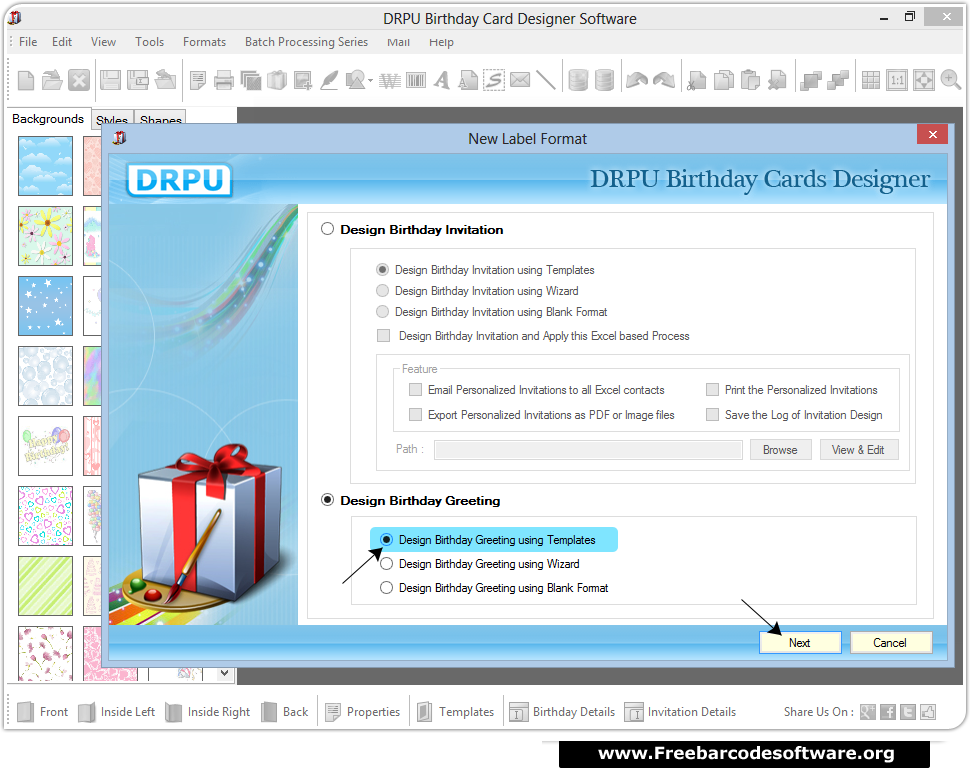The height and width of the screenshot is (768, 970).
Task: Open the File menu
Action: click(x=28, y=42)
